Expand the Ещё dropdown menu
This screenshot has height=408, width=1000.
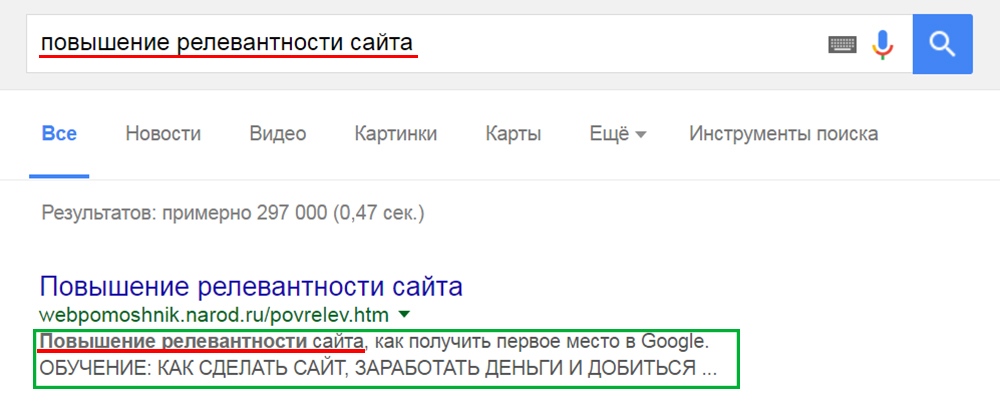pos(609,133)
